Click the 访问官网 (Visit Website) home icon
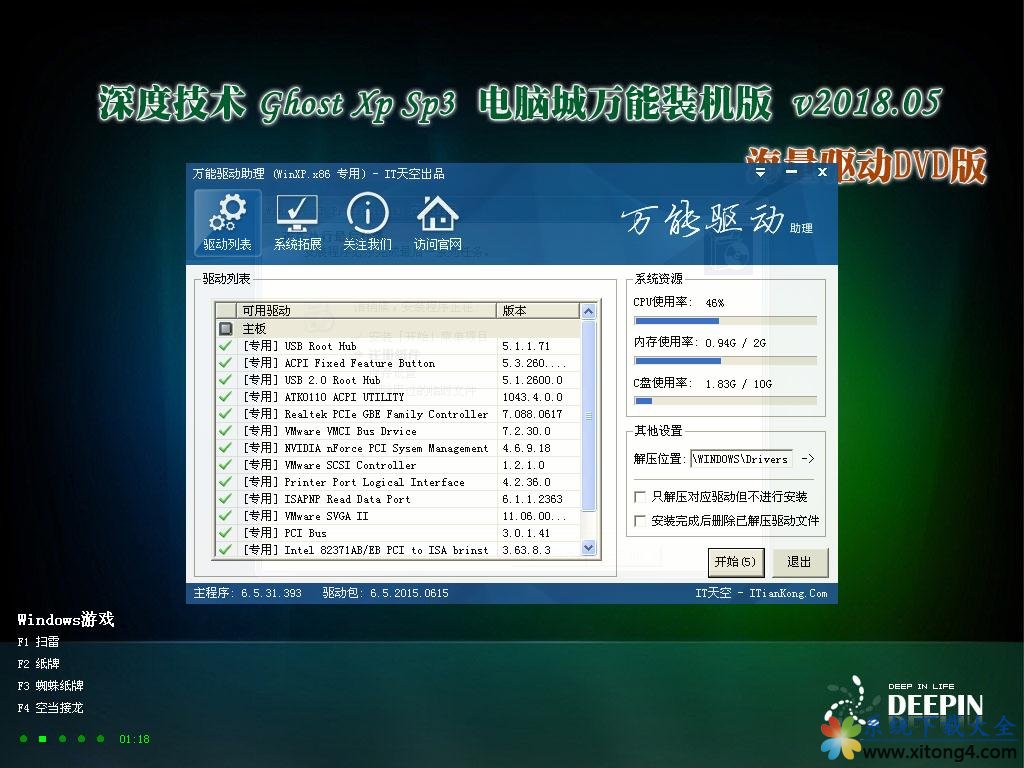 [x=437, y=221]
